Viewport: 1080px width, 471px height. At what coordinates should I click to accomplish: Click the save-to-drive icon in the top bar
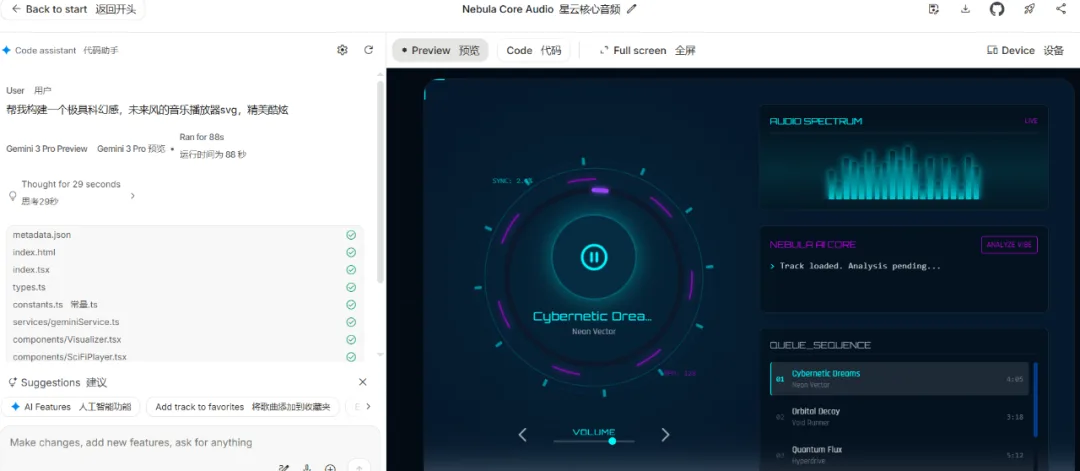[934, 9]
